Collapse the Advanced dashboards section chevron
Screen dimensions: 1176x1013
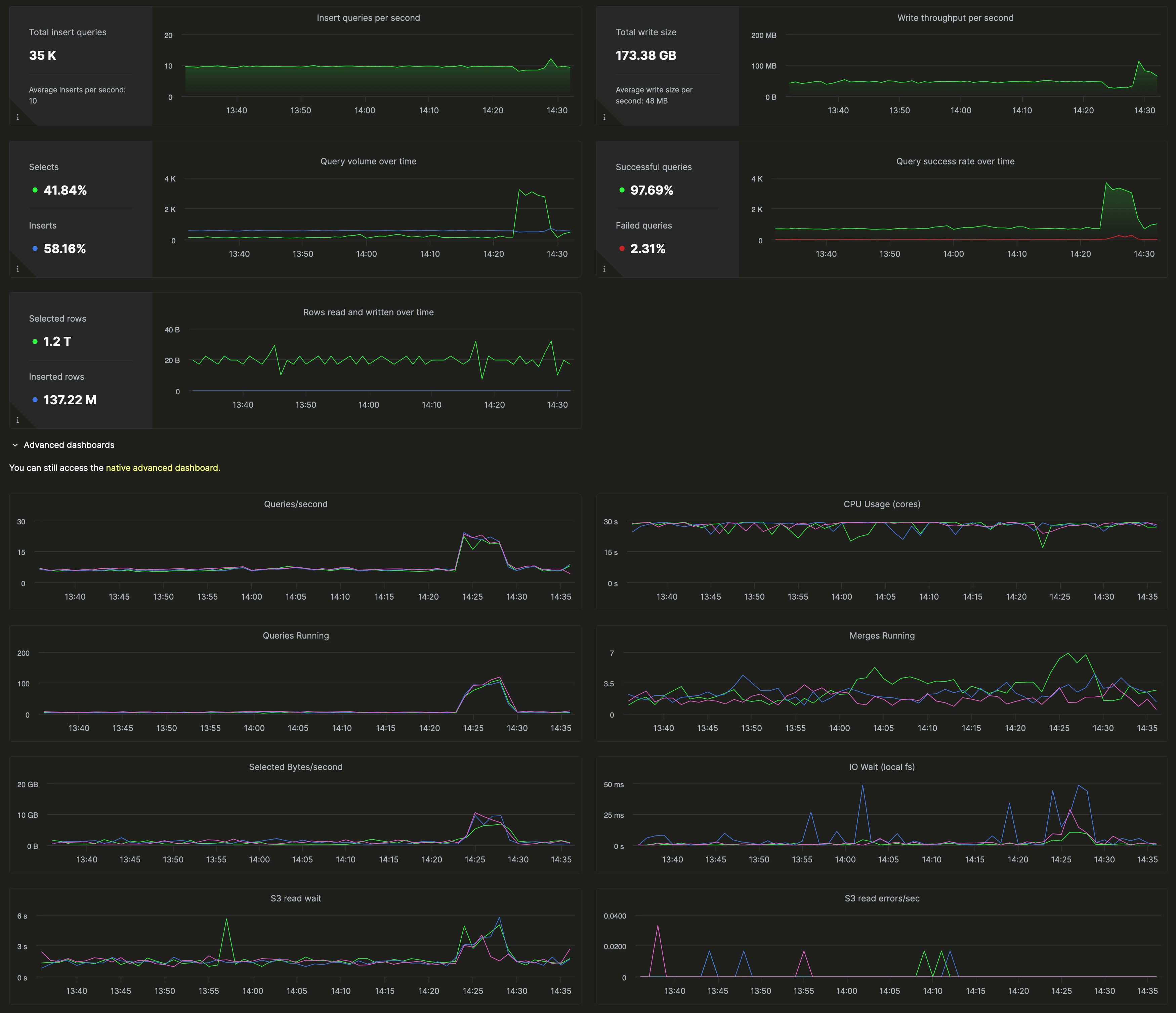(15, 445)
